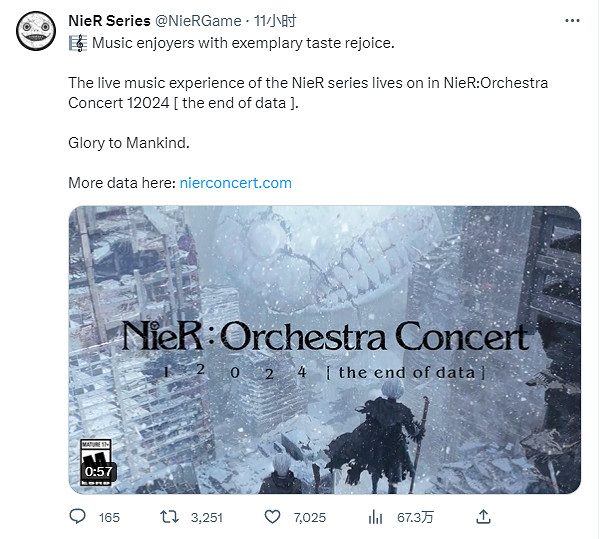Click the 7,025 likes count
This screenshot has height=539, width=600.
(x=309, y=517)
